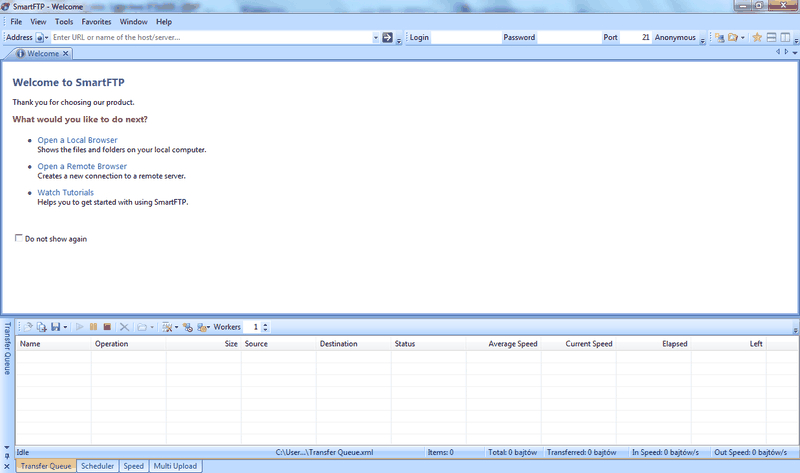Close the Transfer Queue panel X
This screenshot has height=473, width=800.
tap(7, 466)
